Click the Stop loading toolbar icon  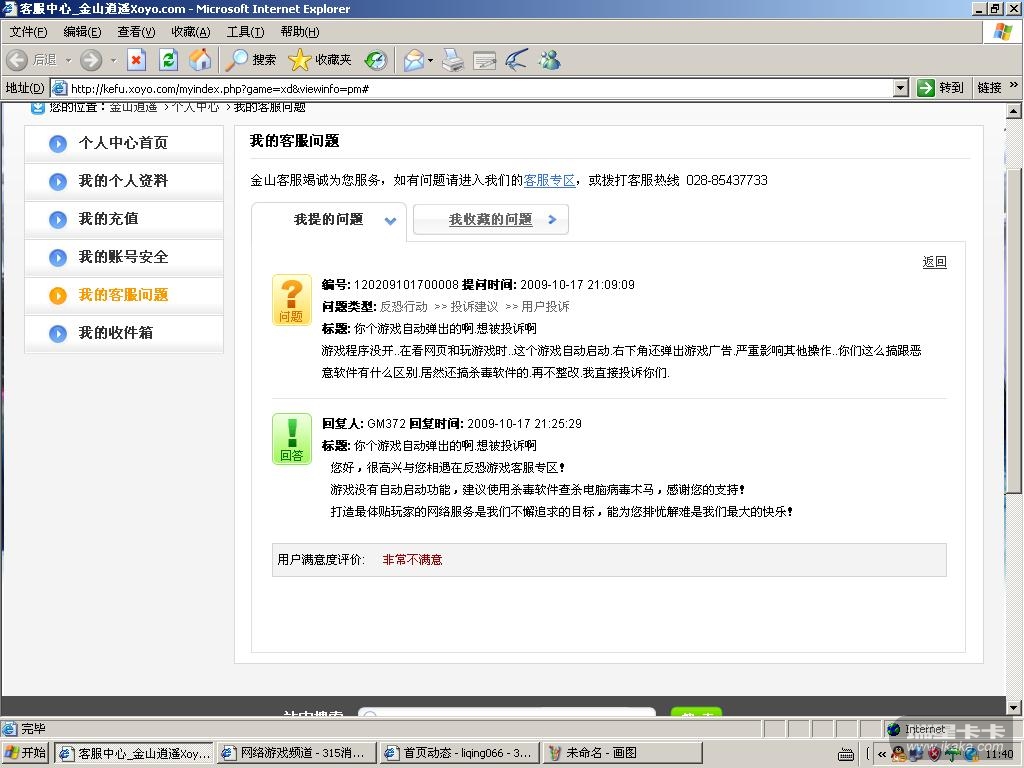tap(137, 60)
